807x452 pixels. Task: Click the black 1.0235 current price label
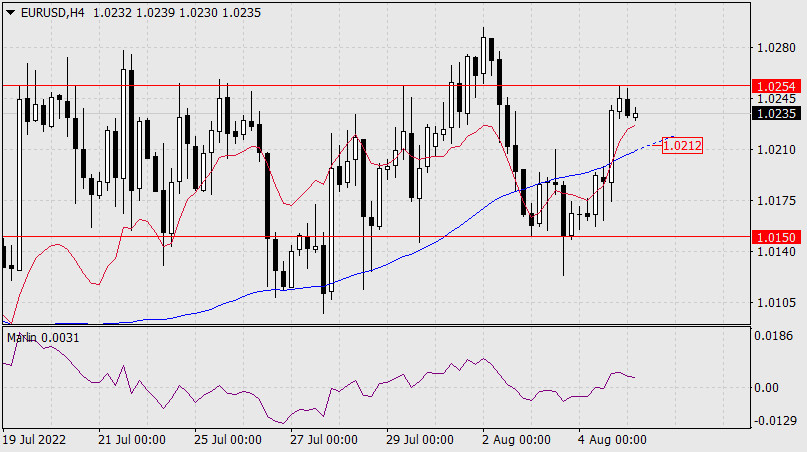pos(777,113)
